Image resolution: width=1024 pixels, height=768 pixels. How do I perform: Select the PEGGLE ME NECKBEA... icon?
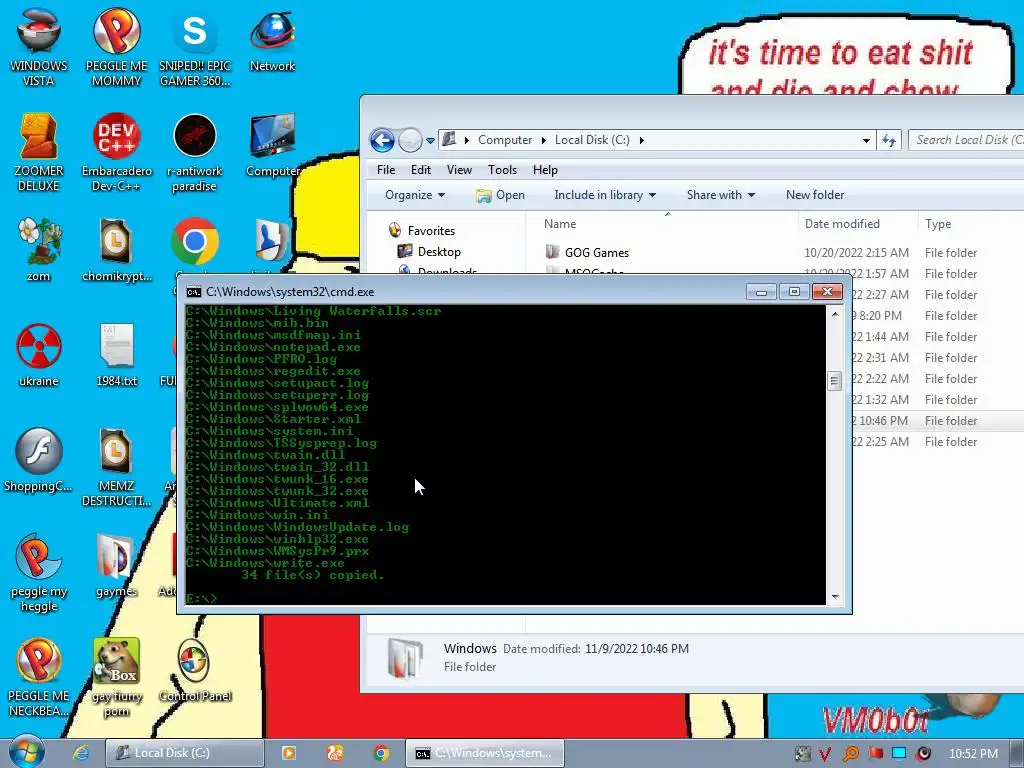click(39, 678)
